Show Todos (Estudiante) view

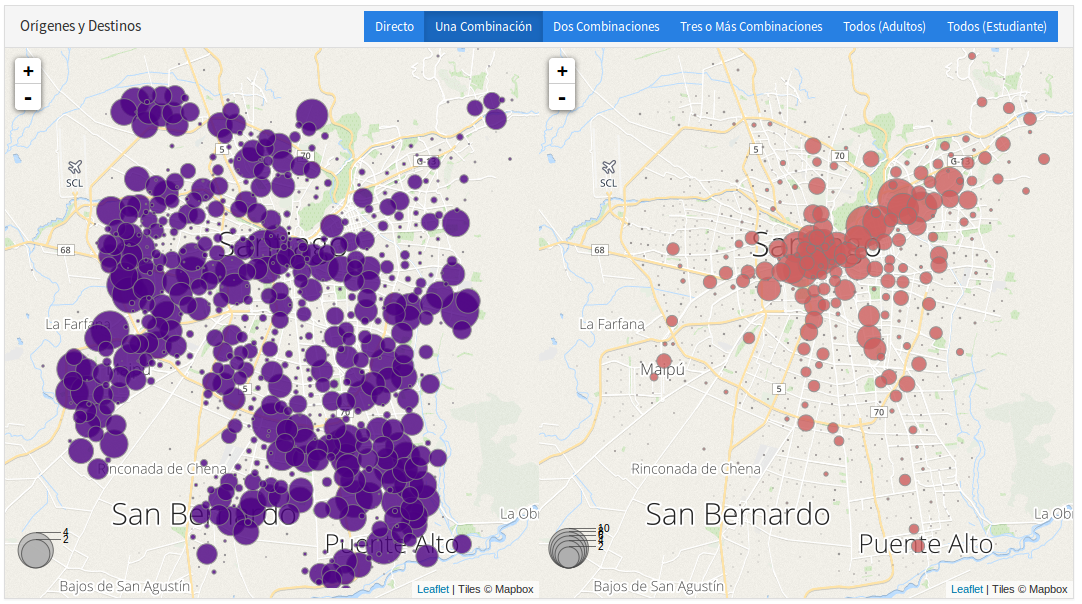(x=996, y=26)
